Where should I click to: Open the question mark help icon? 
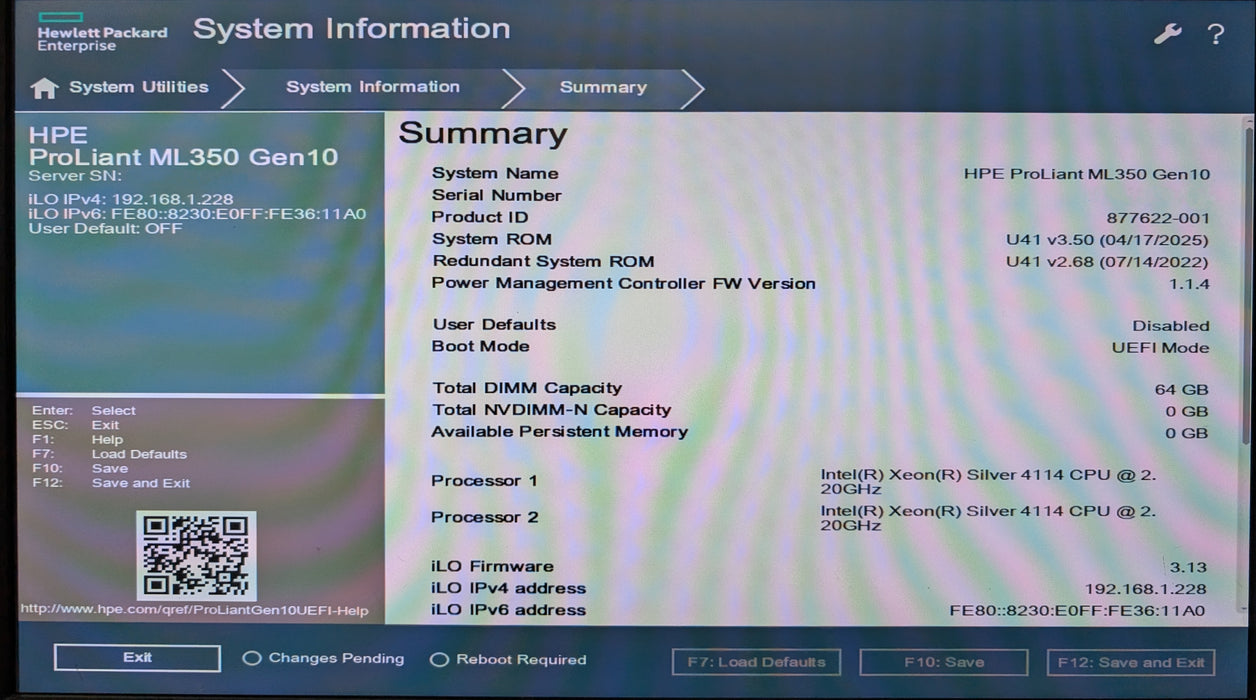(x=1216, y=34)
